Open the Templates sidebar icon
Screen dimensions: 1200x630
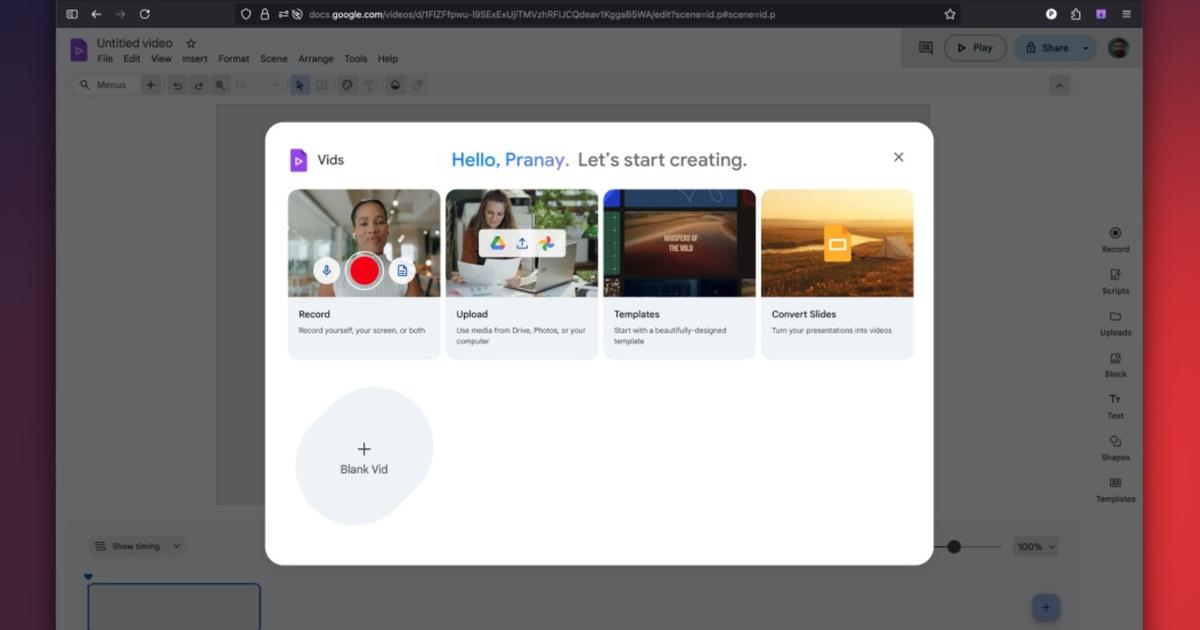1115,483
